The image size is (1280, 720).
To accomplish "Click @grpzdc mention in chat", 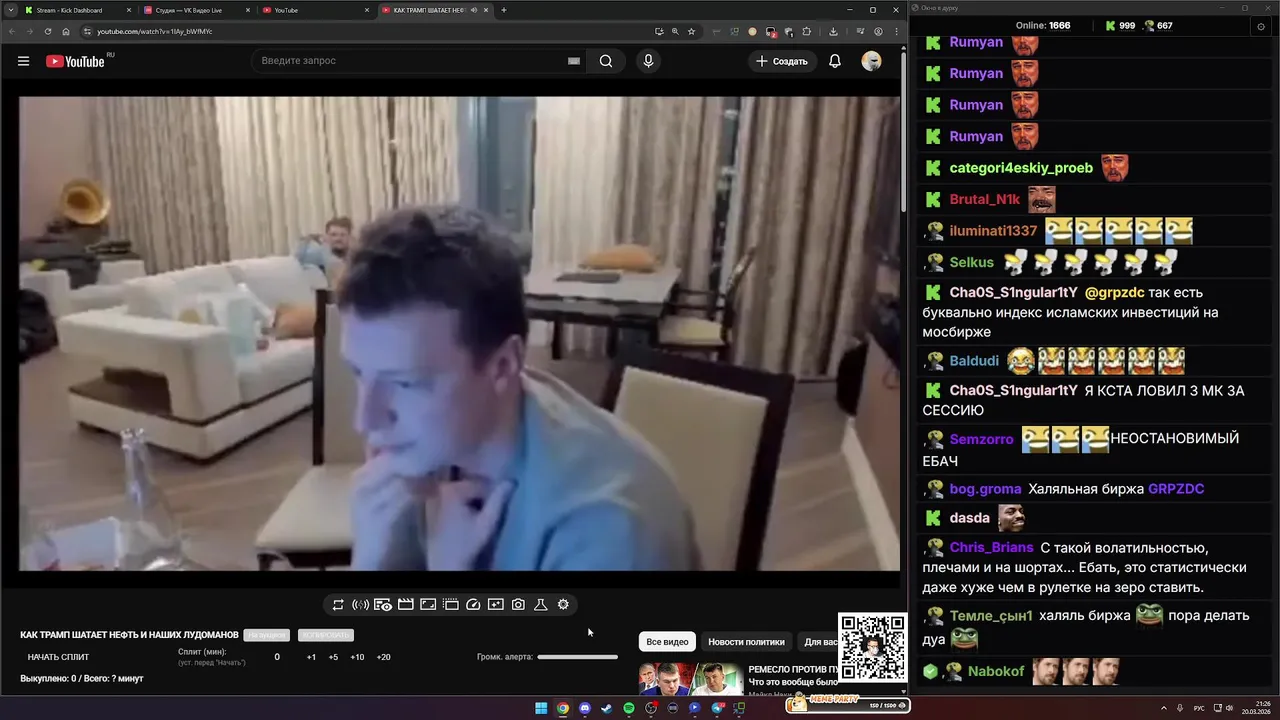I will tap(1114, 293).
